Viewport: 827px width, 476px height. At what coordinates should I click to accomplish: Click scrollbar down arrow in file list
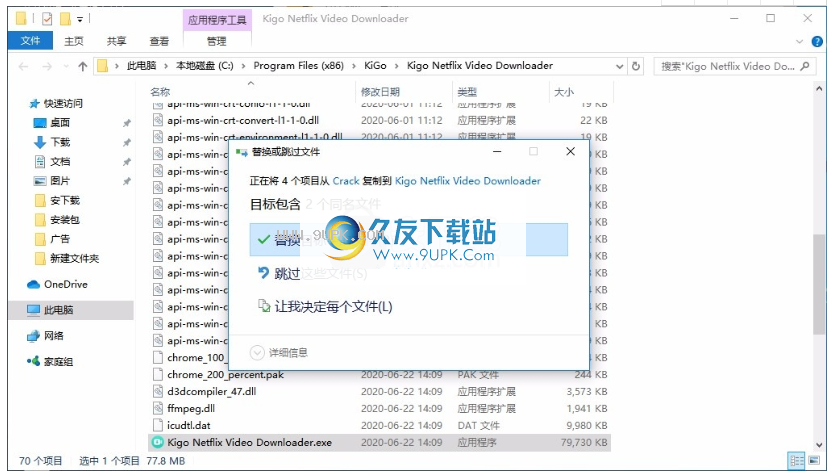coord(819,445)
